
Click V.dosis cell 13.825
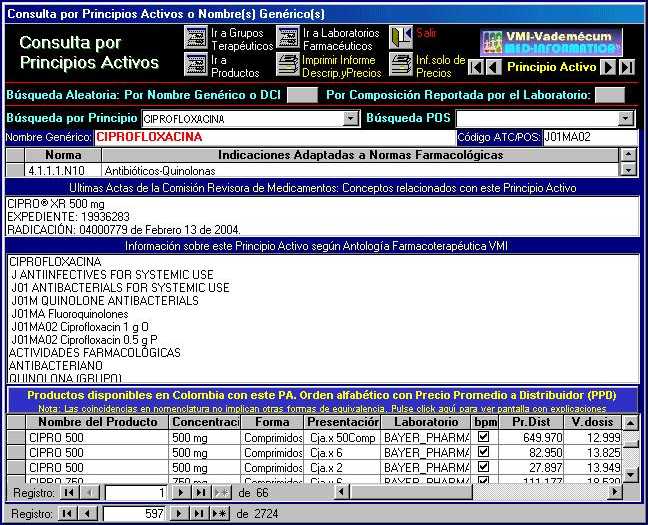(x=592, y=453)
